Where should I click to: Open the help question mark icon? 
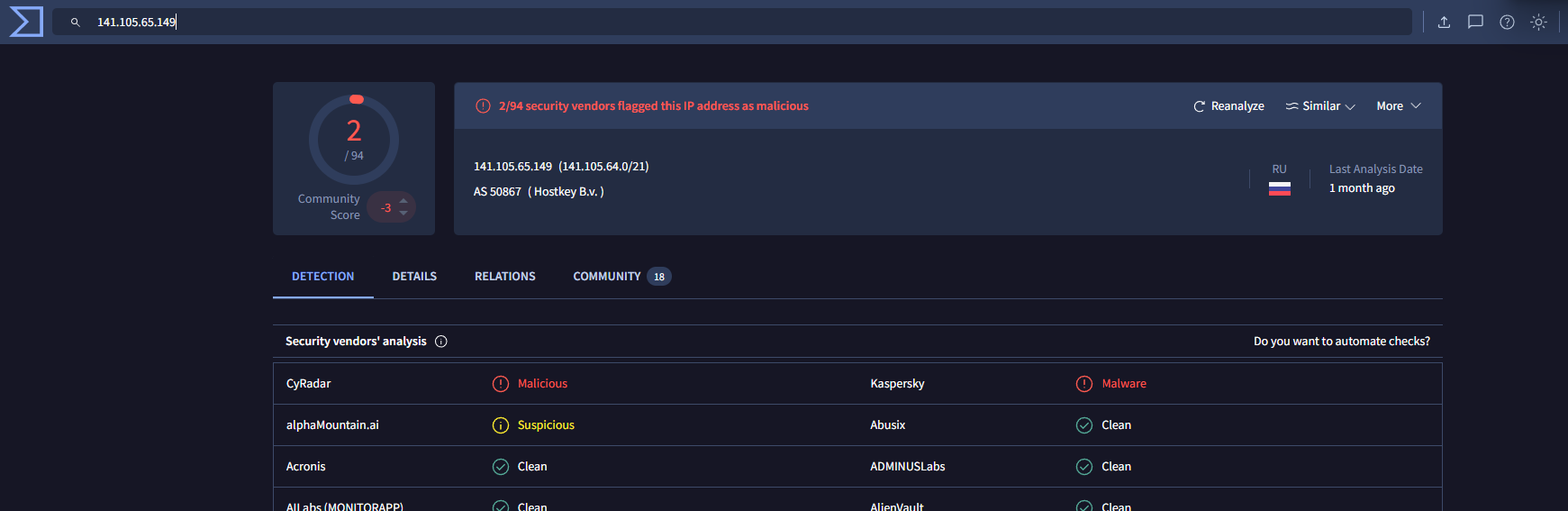[x=1507, y=23]
